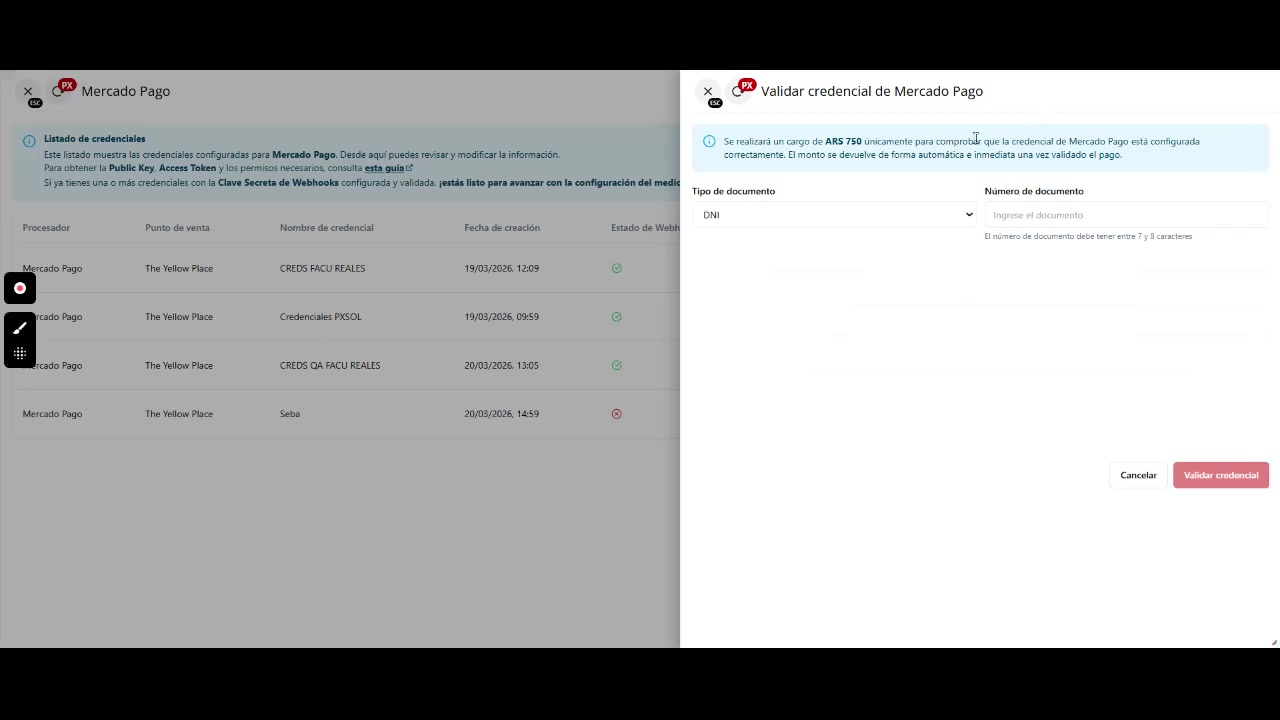Viewport: 1280px width, 720px height.
Task: Click the Número de documento input field
Action: point(1126,215)
